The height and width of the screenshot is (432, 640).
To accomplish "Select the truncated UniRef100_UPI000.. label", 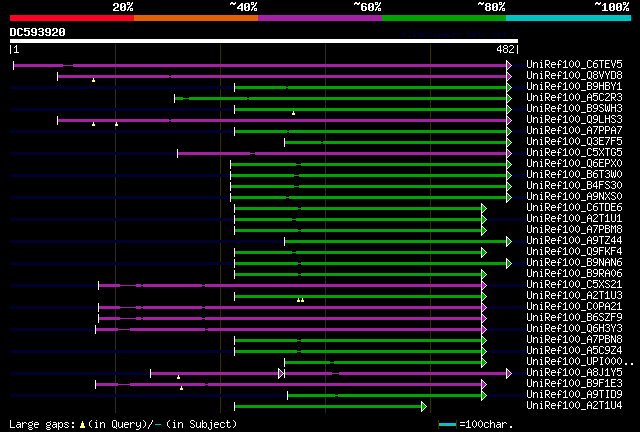I will click(580, 362).
